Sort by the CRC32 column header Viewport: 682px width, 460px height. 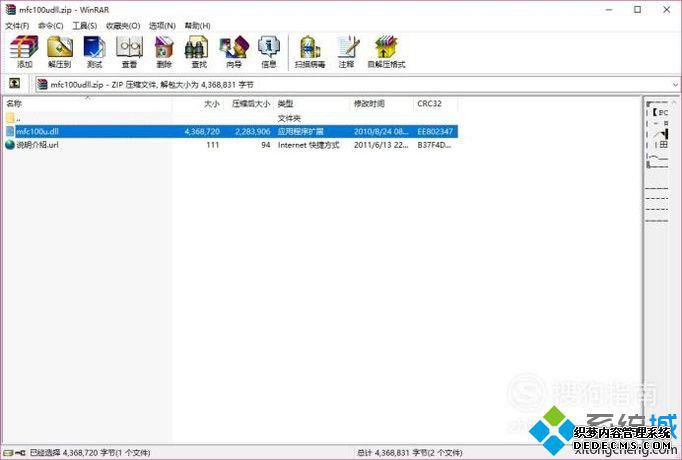(x=435, y=103)
